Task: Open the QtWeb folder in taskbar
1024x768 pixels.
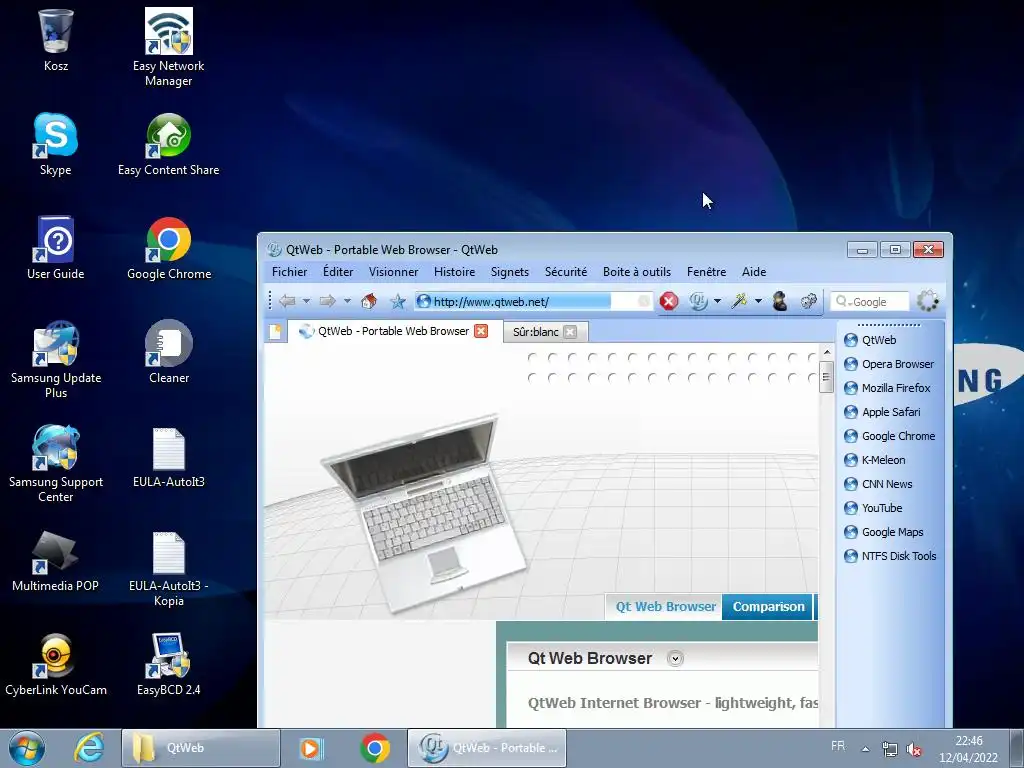Action: 200,748
